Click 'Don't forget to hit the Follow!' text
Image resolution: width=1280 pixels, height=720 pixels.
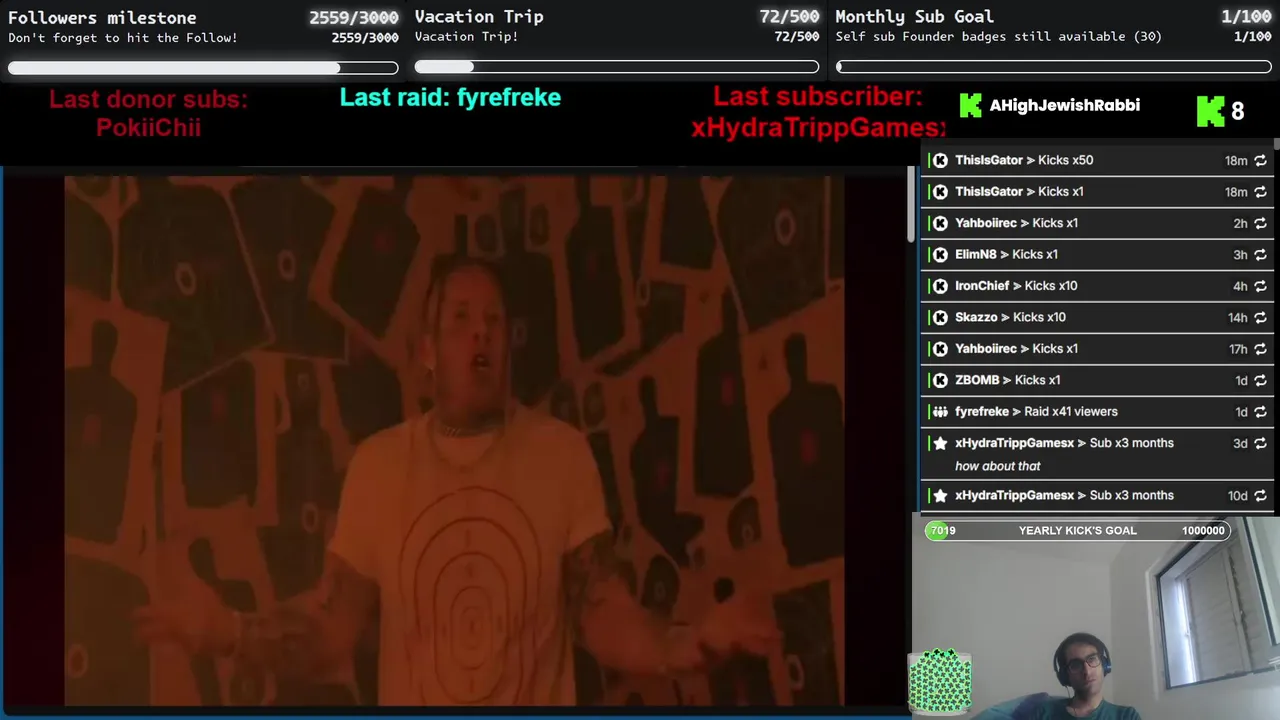[x=123, y=38]
